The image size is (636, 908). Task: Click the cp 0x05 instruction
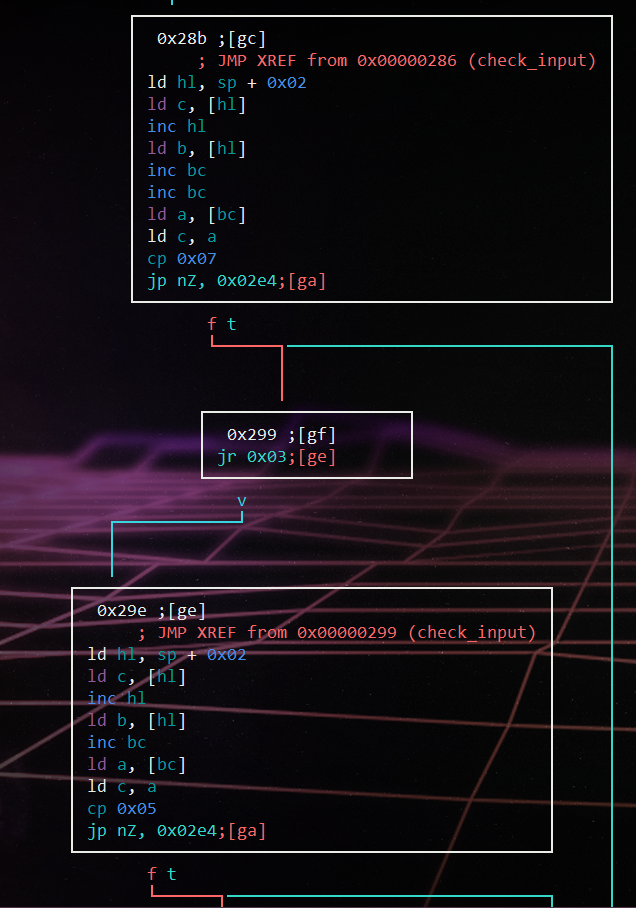click(122, 808)
